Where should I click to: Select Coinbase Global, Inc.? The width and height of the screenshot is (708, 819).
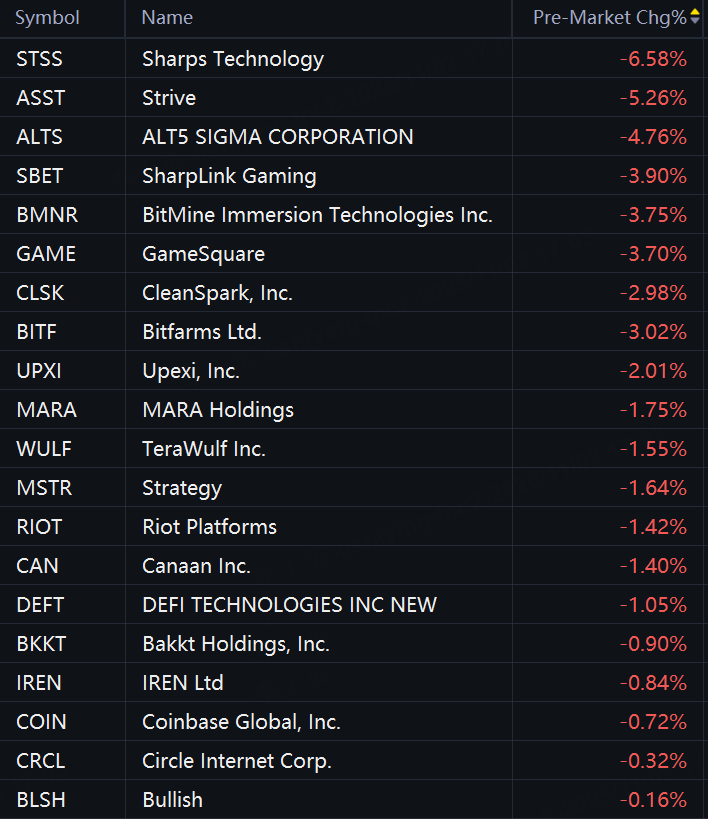241,722
